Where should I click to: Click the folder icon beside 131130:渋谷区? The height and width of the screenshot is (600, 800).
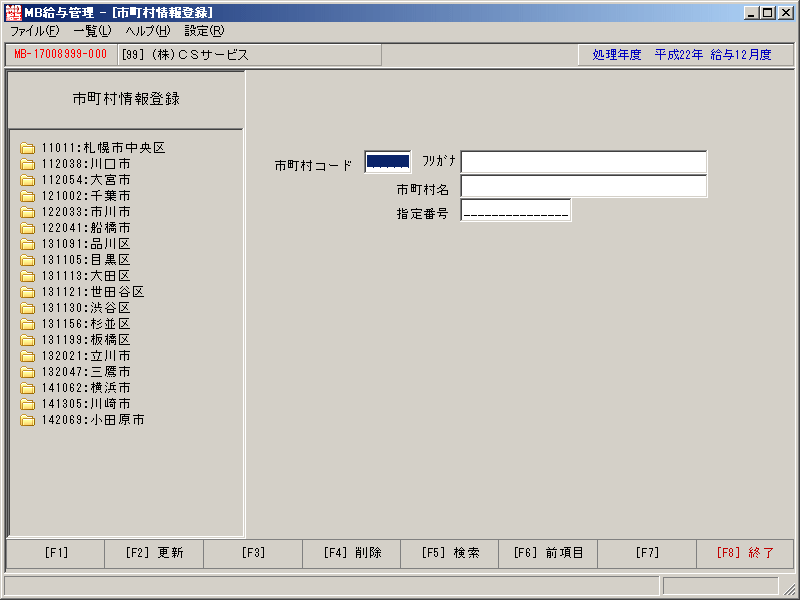(28, 308)
